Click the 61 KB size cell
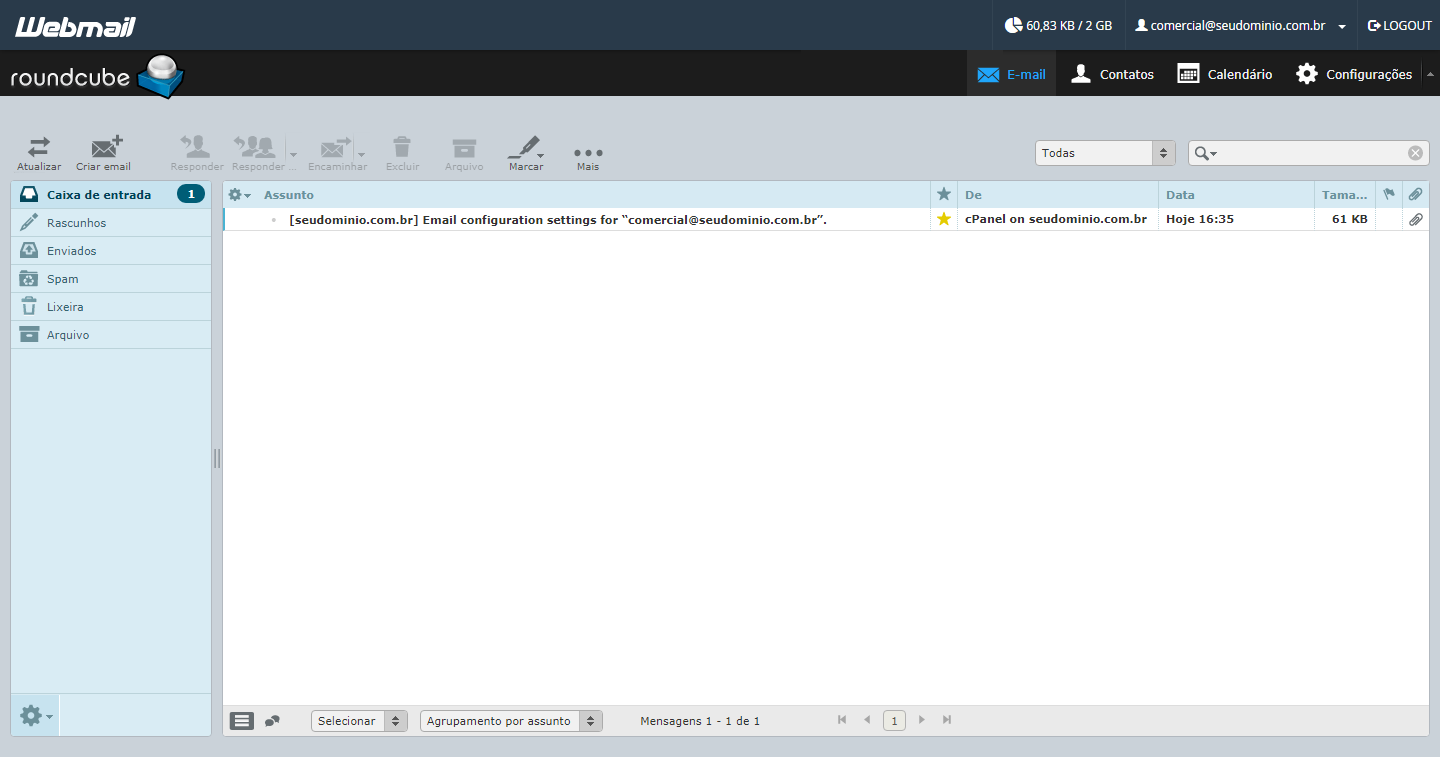 point(1350,219)
